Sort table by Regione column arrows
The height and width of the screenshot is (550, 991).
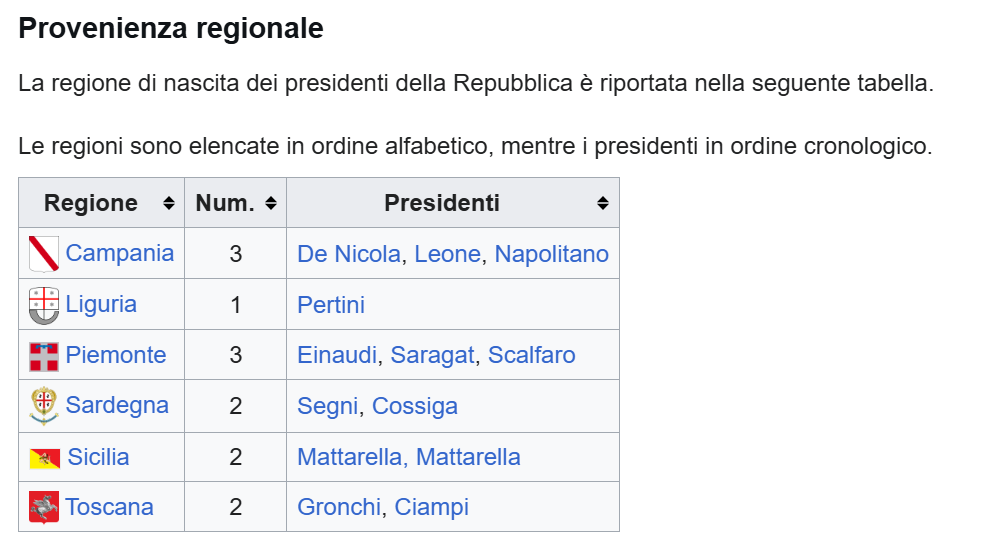click(x=169, y=203)
